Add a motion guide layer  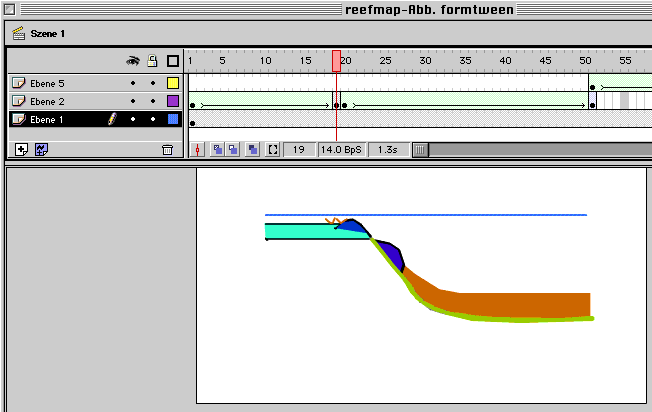click(41, 150)
